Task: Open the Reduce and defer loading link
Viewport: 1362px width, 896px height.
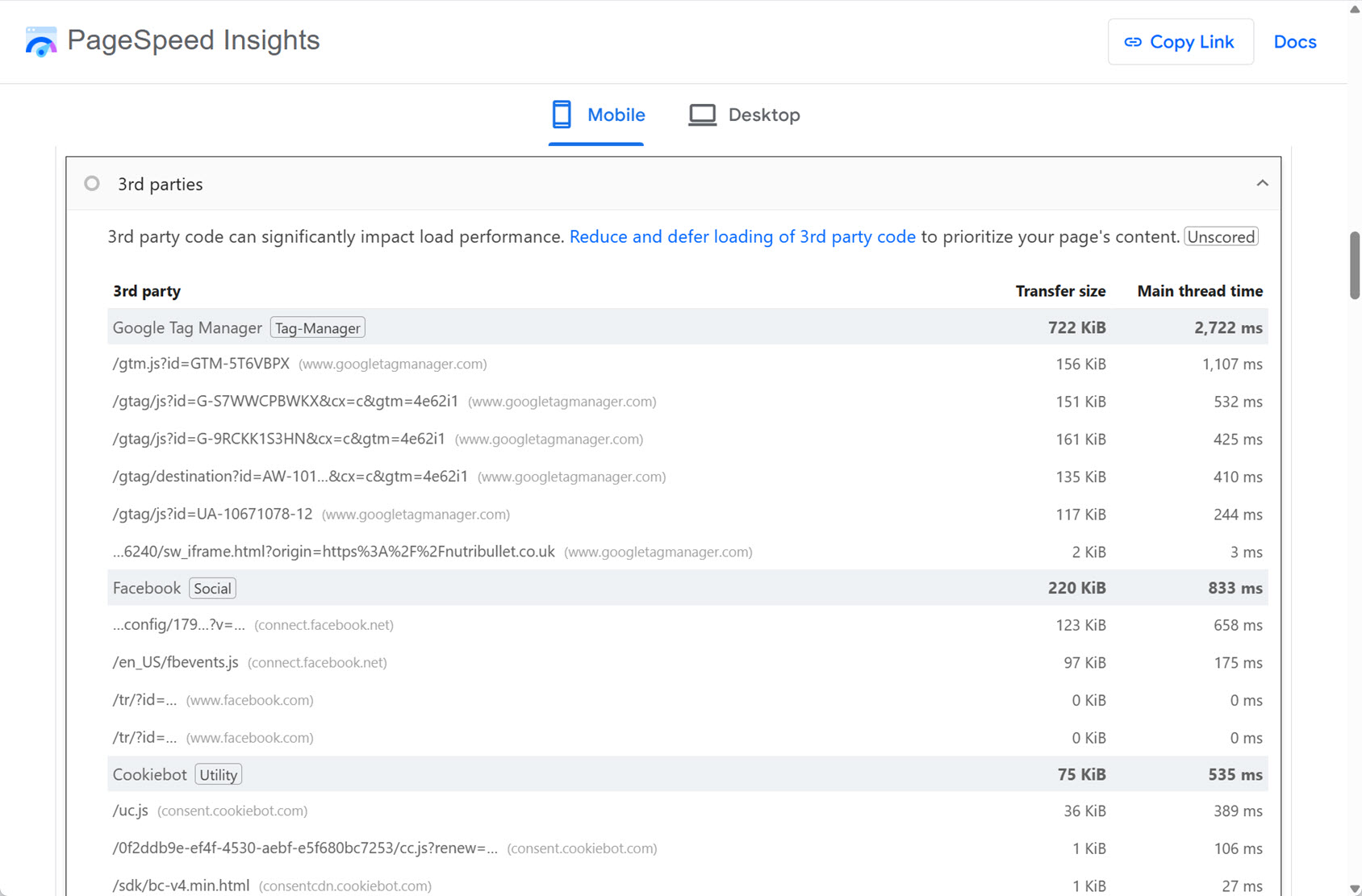Action: (742, 236)
